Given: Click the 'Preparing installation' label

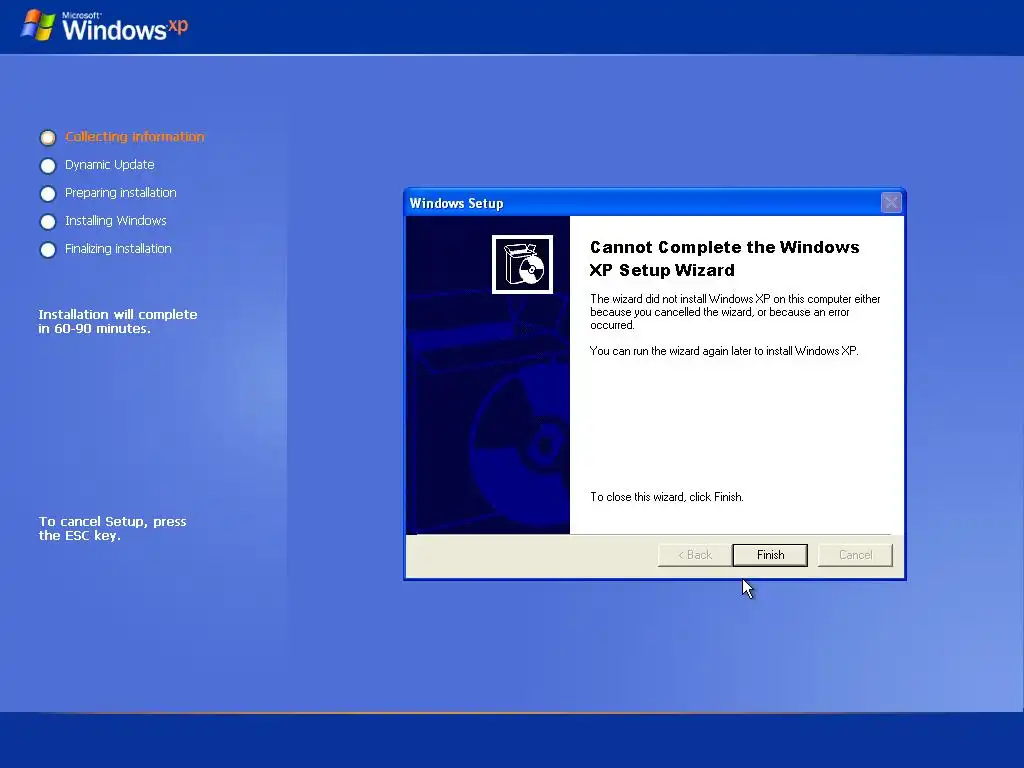Looking at the screenshot, I should (121, 193).
